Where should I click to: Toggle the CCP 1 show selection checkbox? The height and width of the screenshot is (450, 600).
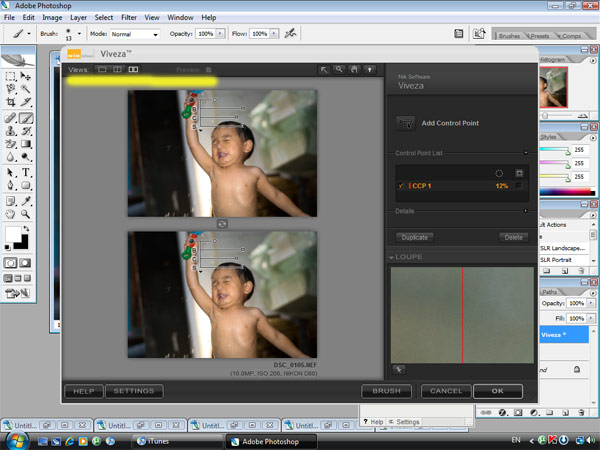click(519, 186)
